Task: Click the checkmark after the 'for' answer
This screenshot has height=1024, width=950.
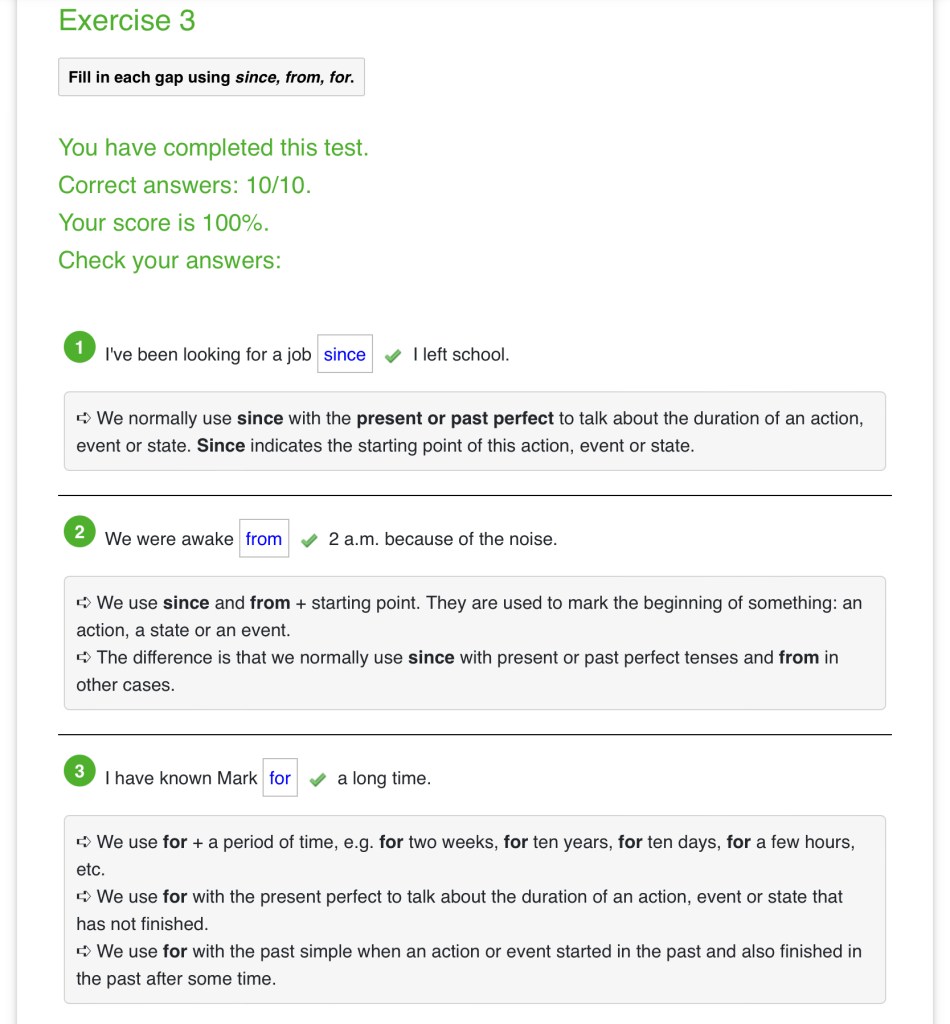Action: click(x=318, y=779)
